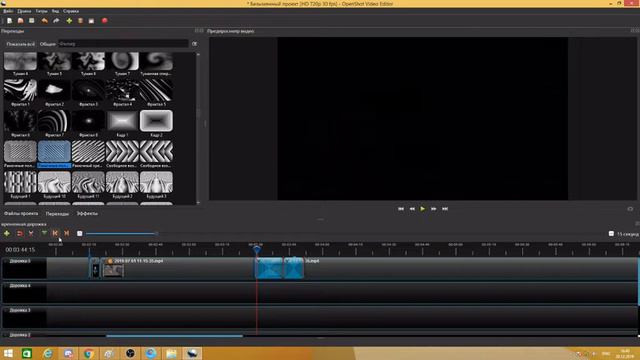This screenshot has height=360, width=640.
Task: Save the current frame with the camera icon
Action: coord(630,209)
